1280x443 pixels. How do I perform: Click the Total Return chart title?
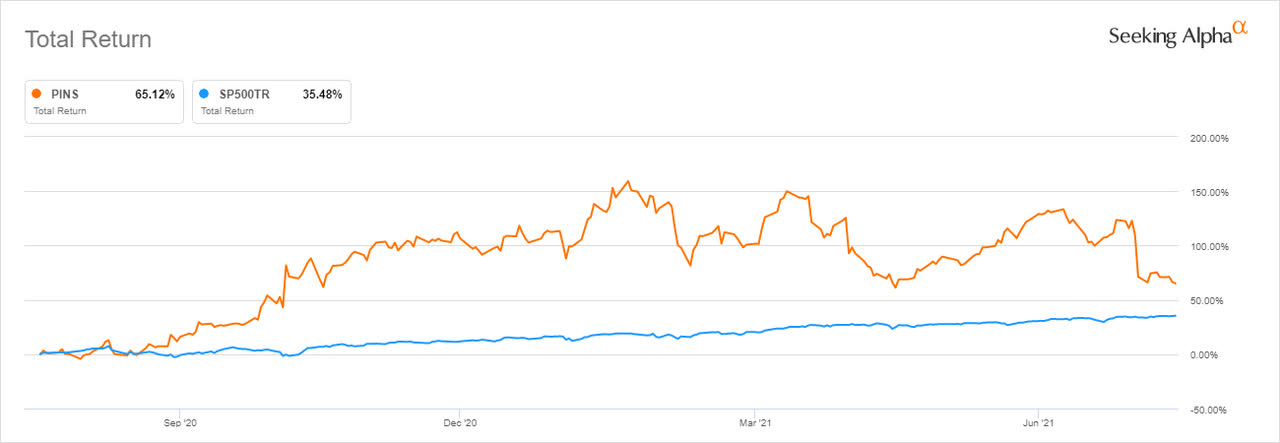(x=87, y=40)
